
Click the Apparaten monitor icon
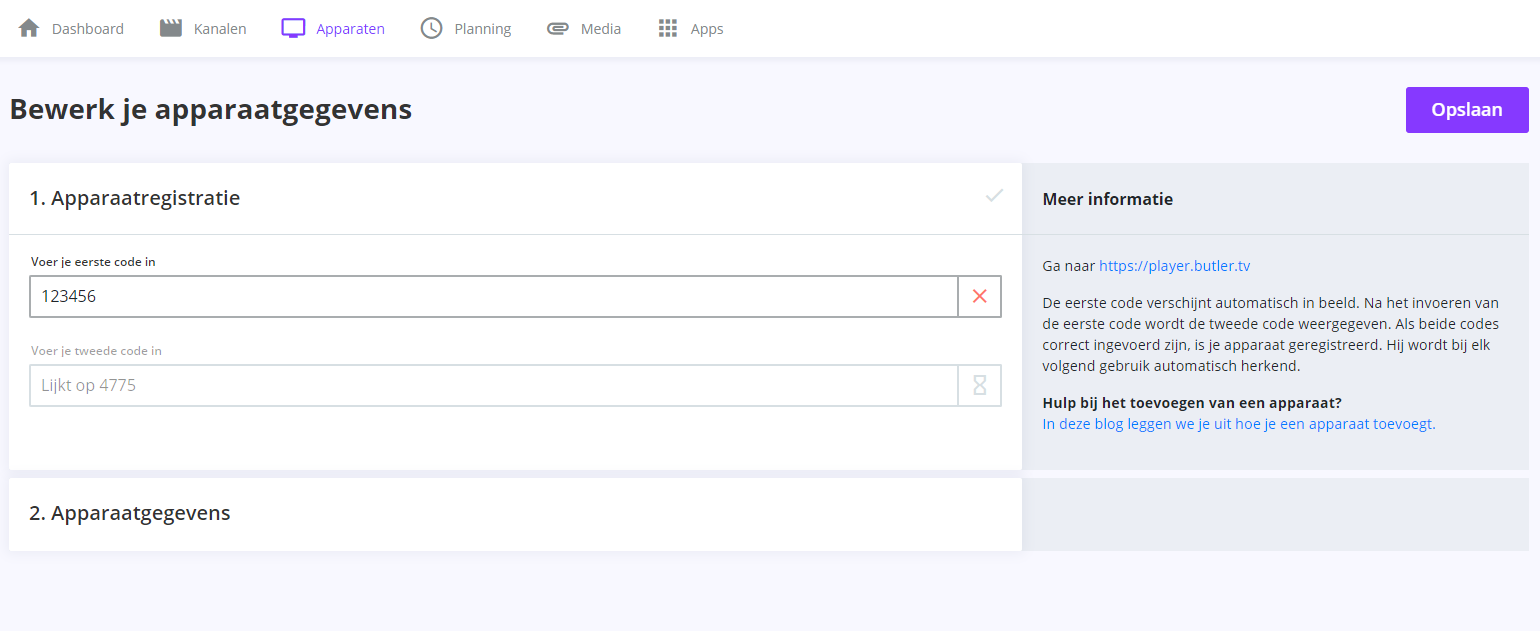pos(293,28)
